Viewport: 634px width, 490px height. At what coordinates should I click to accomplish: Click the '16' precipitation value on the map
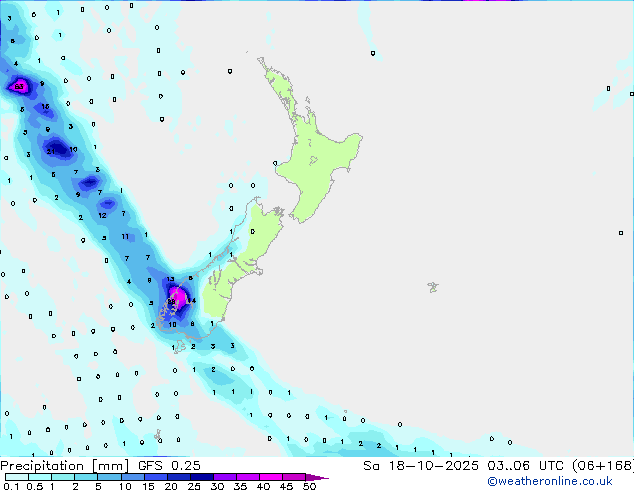[45, 106]
